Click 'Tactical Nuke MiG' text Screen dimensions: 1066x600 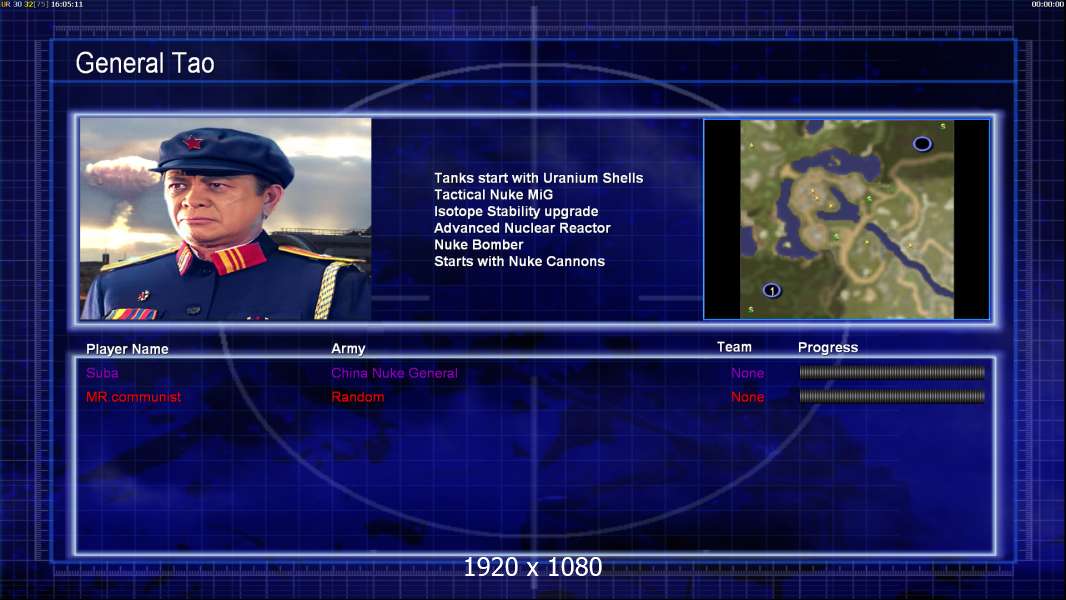coord(494,194)
